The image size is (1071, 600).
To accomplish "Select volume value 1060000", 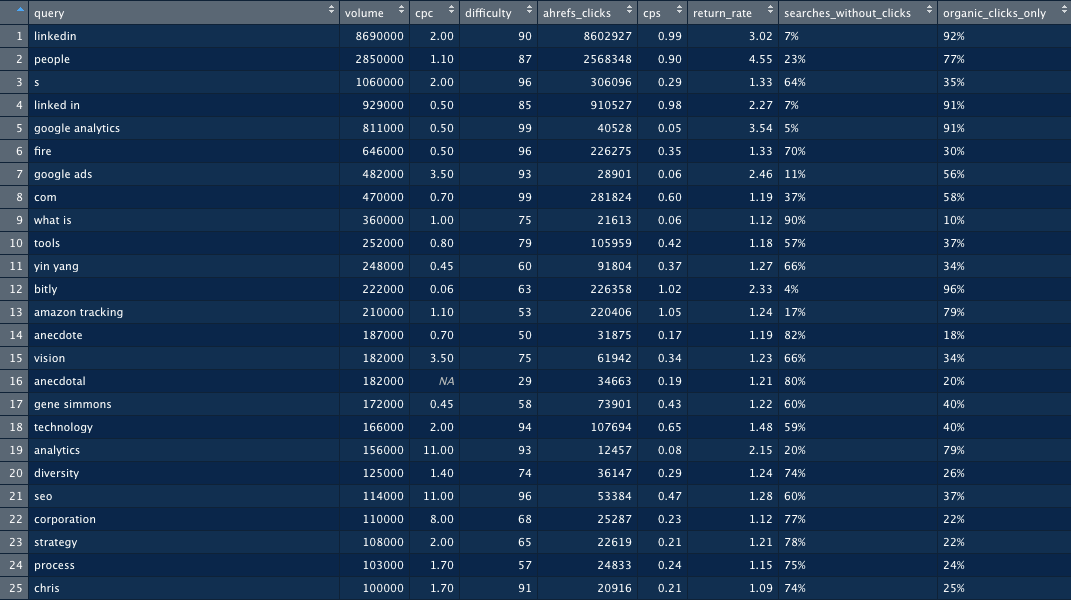I will pyautogui.click(x=379, y=82).
